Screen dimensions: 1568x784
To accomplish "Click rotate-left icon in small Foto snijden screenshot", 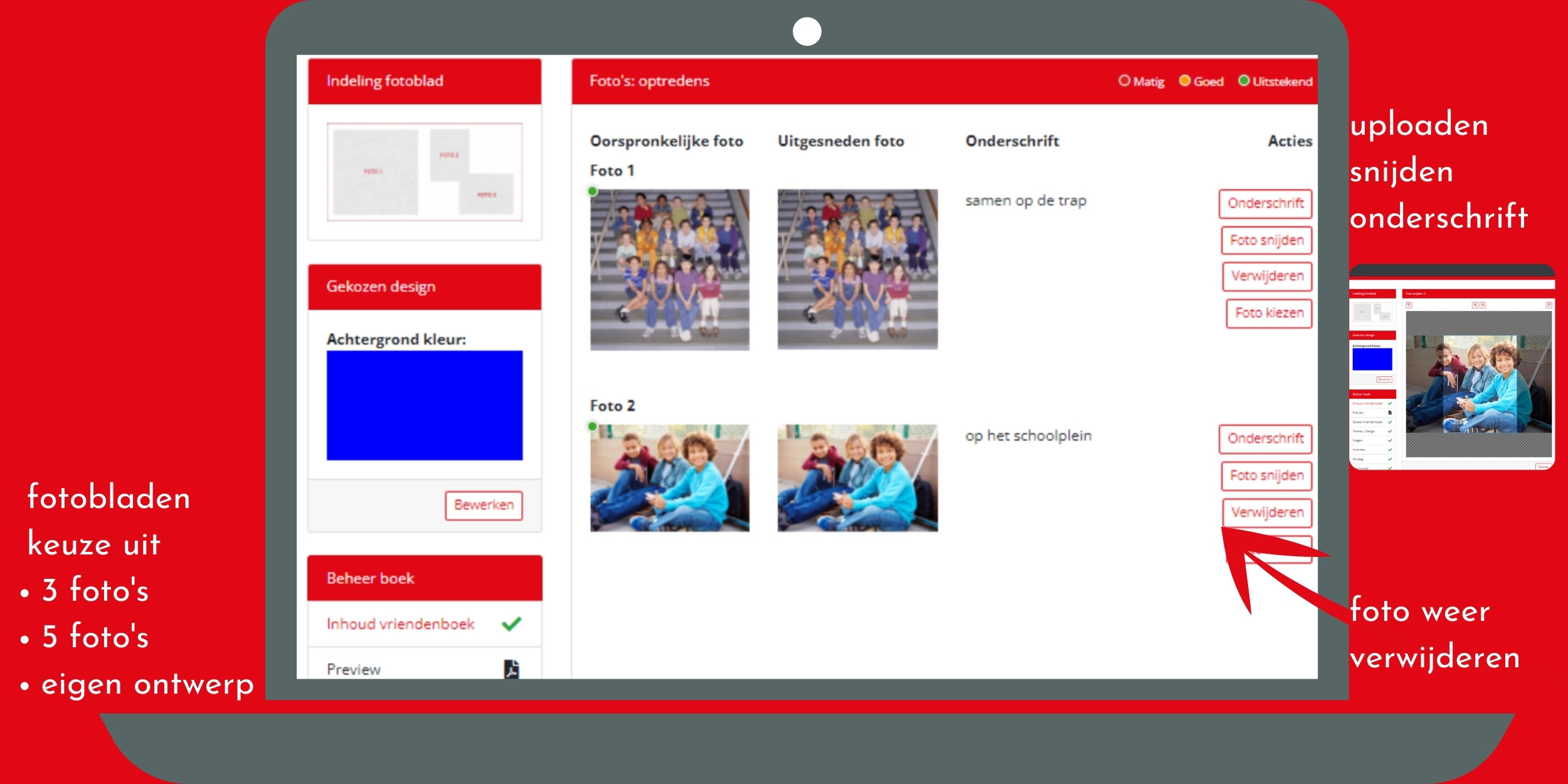I will pos(1409,305).
